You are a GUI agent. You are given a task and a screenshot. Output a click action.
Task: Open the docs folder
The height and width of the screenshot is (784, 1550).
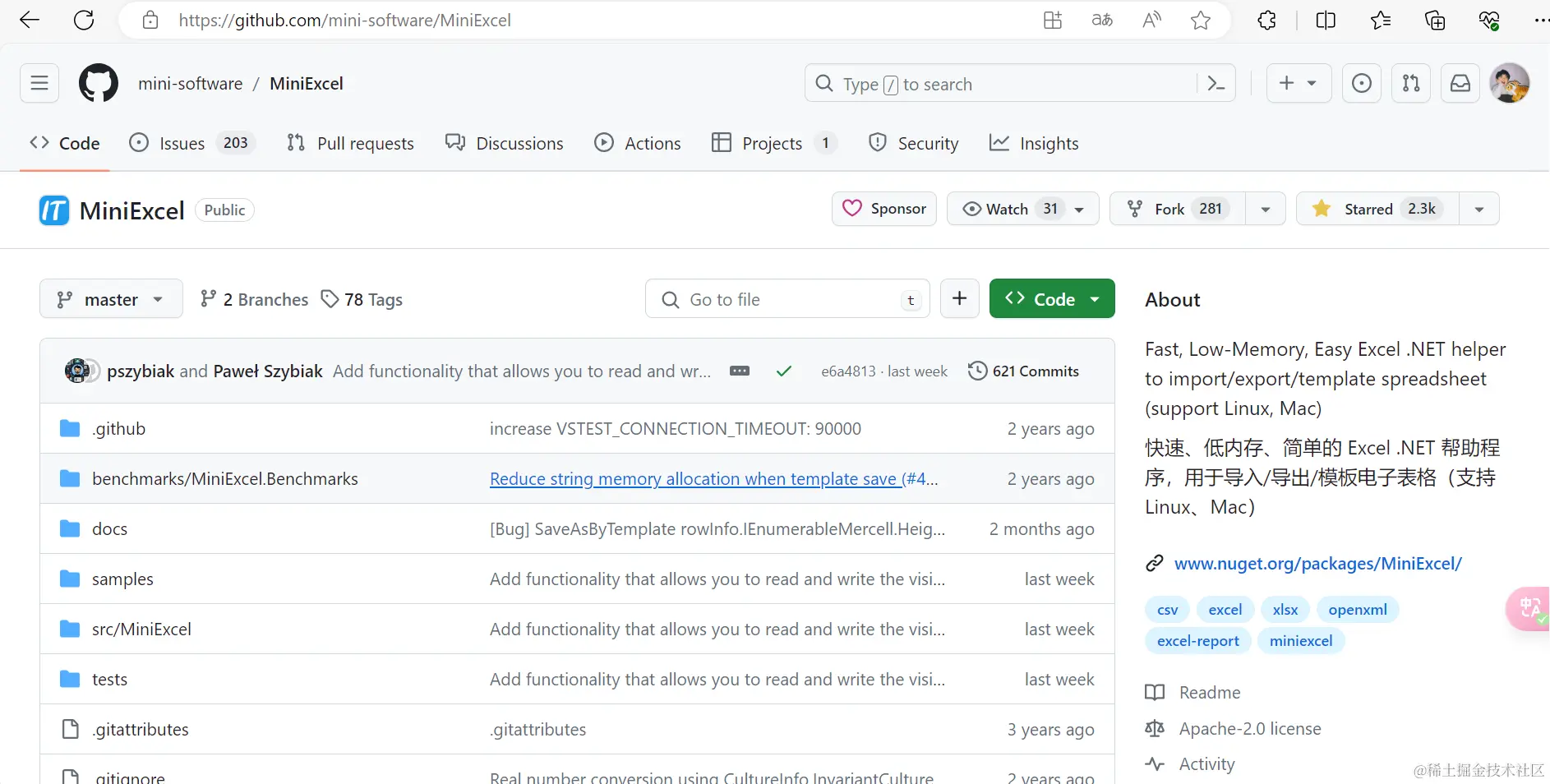point(109,529)
